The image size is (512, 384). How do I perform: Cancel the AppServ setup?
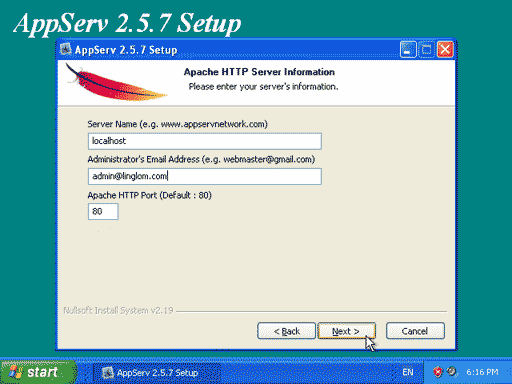(x=415, y=331)
